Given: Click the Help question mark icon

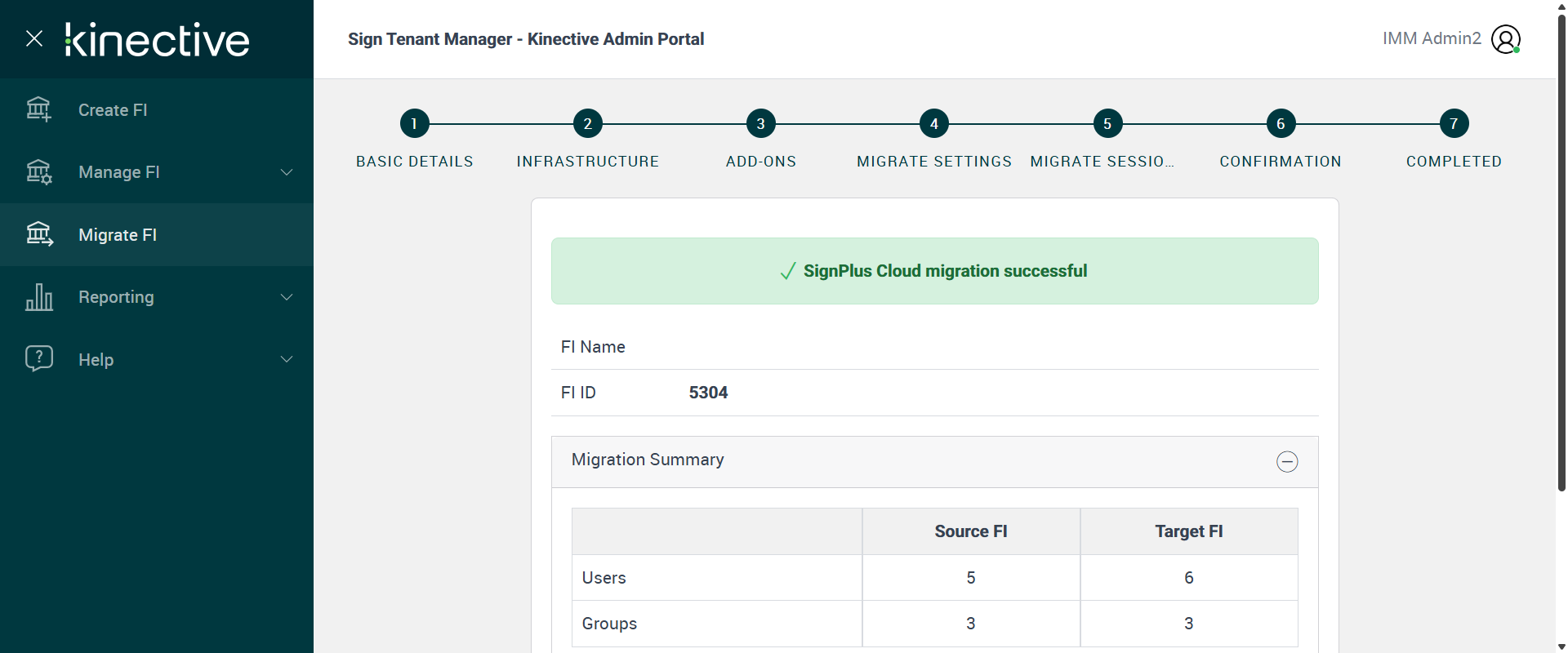Looking at the screenshot, I should tap(38, 358).
